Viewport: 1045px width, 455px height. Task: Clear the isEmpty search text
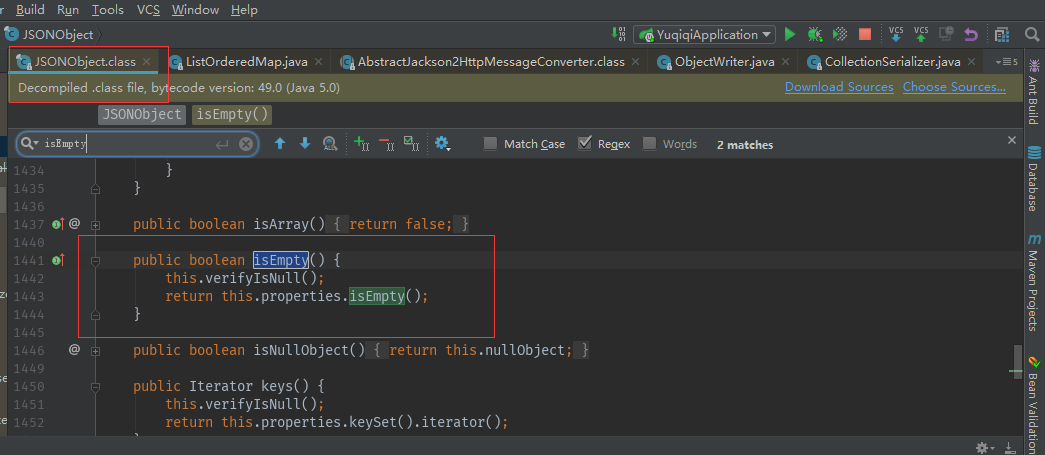tap(246, 144)
